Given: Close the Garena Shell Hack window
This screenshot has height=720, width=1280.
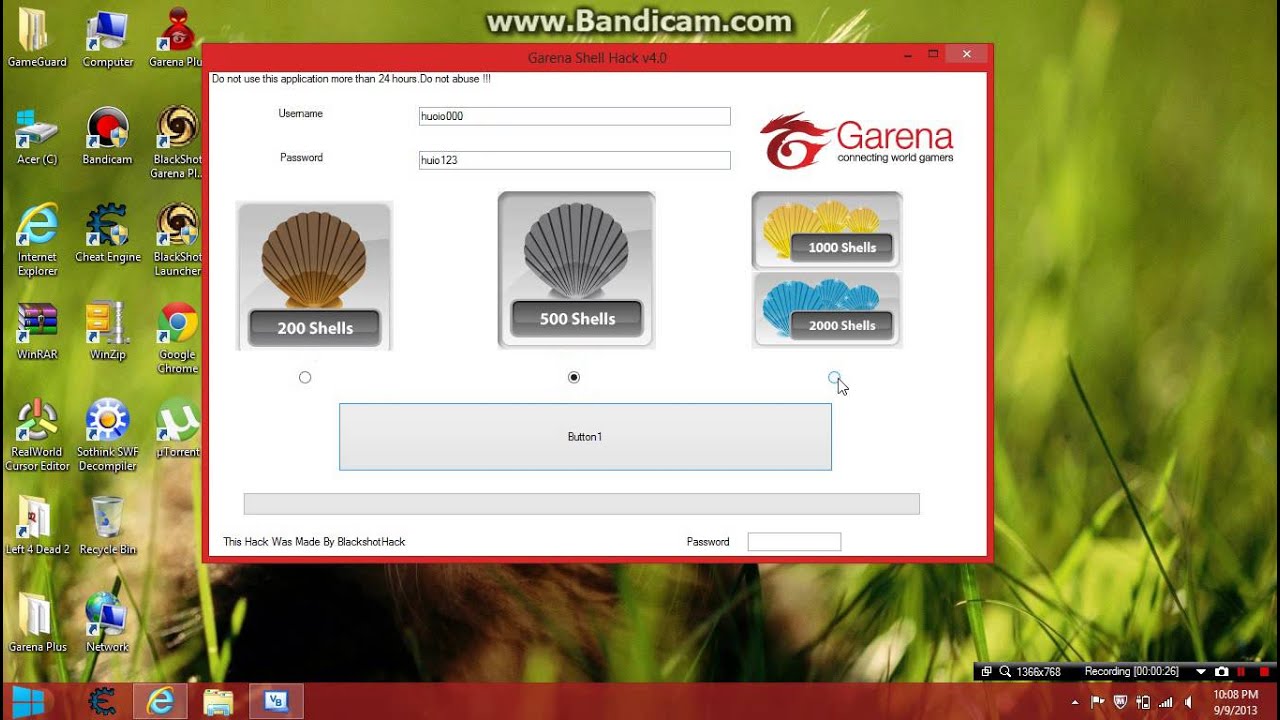Looking at the screenshot, I should coord(966,55).
